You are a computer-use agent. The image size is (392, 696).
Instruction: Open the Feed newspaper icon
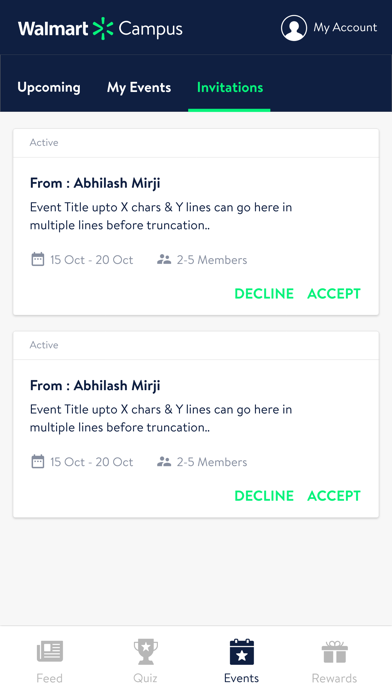[x=50, y=652]
